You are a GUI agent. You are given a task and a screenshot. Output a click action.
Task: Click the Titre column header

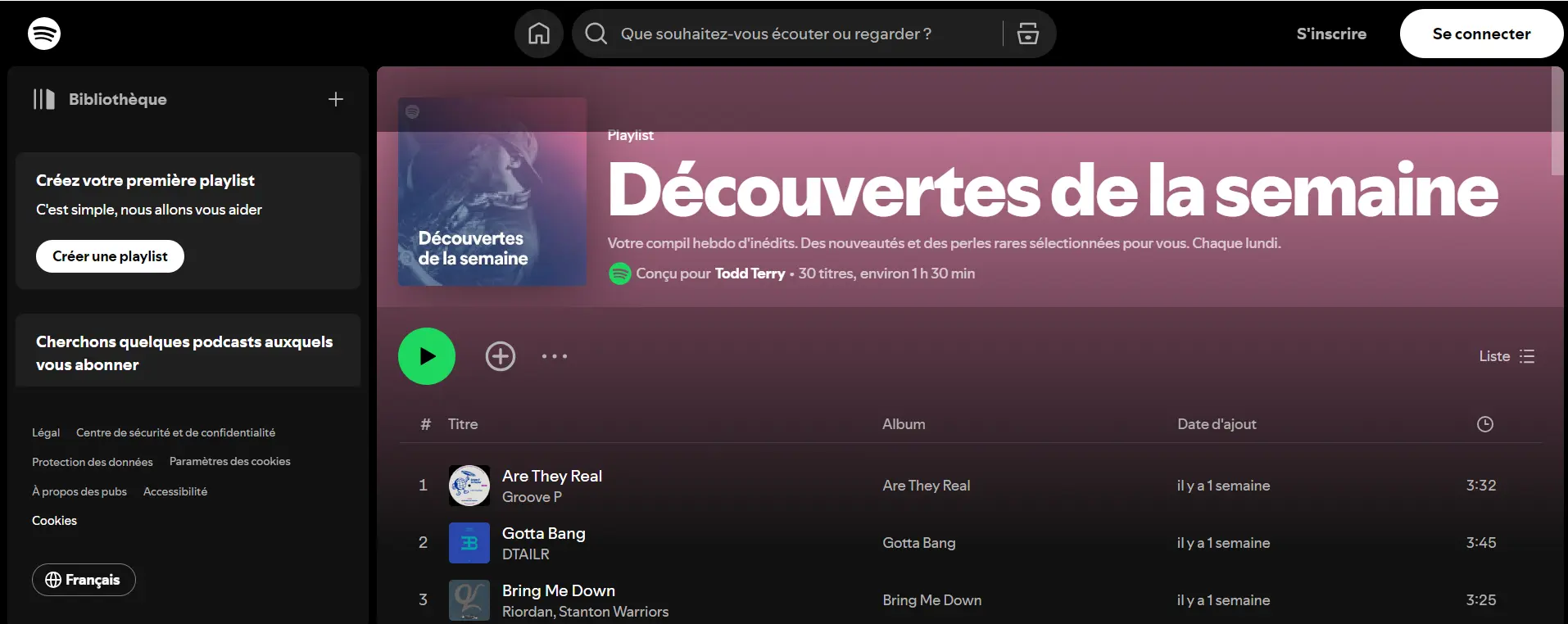pos(463,424)
